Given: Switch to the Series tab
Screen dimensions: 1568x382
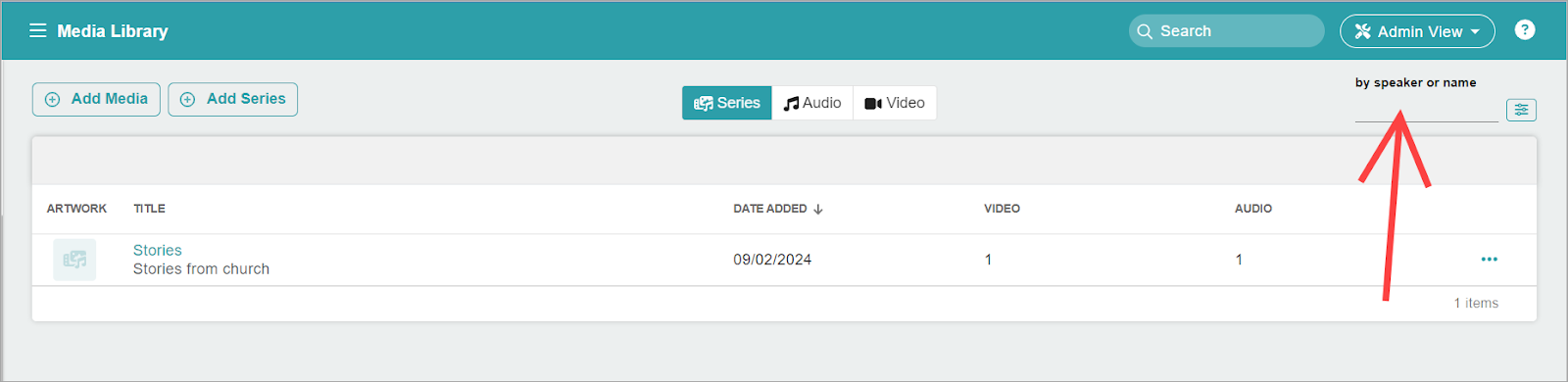Looking at the screenshot, I should (x=727, y=103).
